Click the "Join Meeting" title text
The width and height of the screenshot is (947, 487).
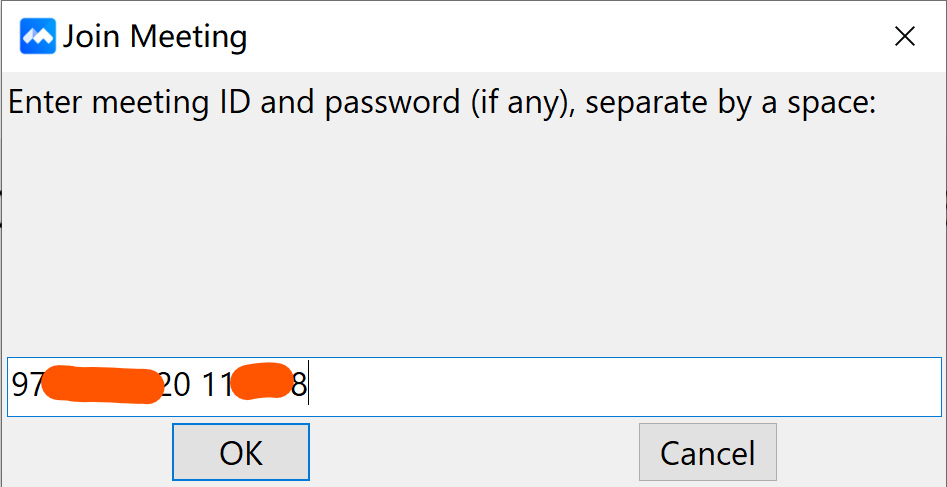tap(155, 38)
